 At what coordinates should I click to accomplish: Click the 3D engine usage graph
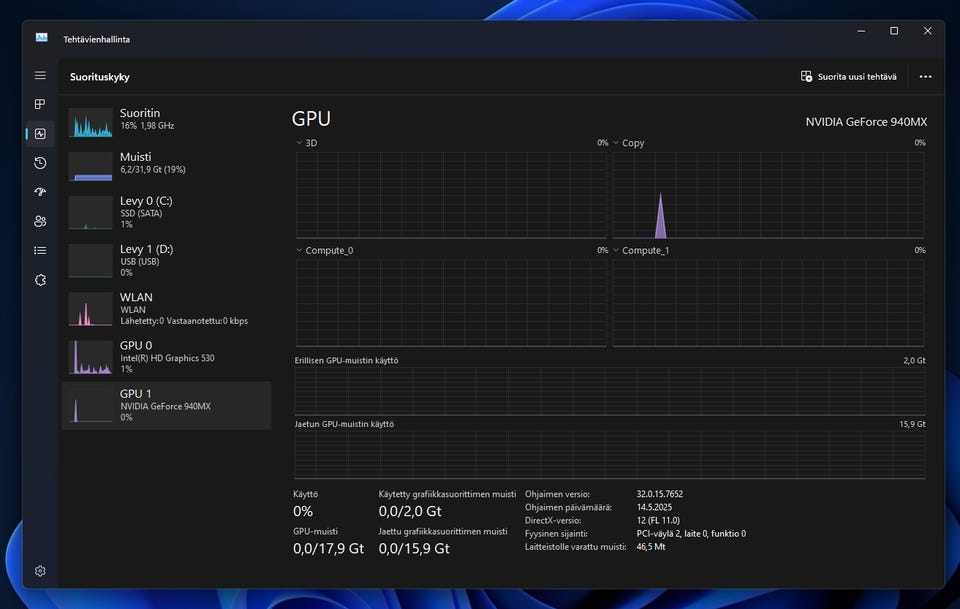tap(451, 195)
